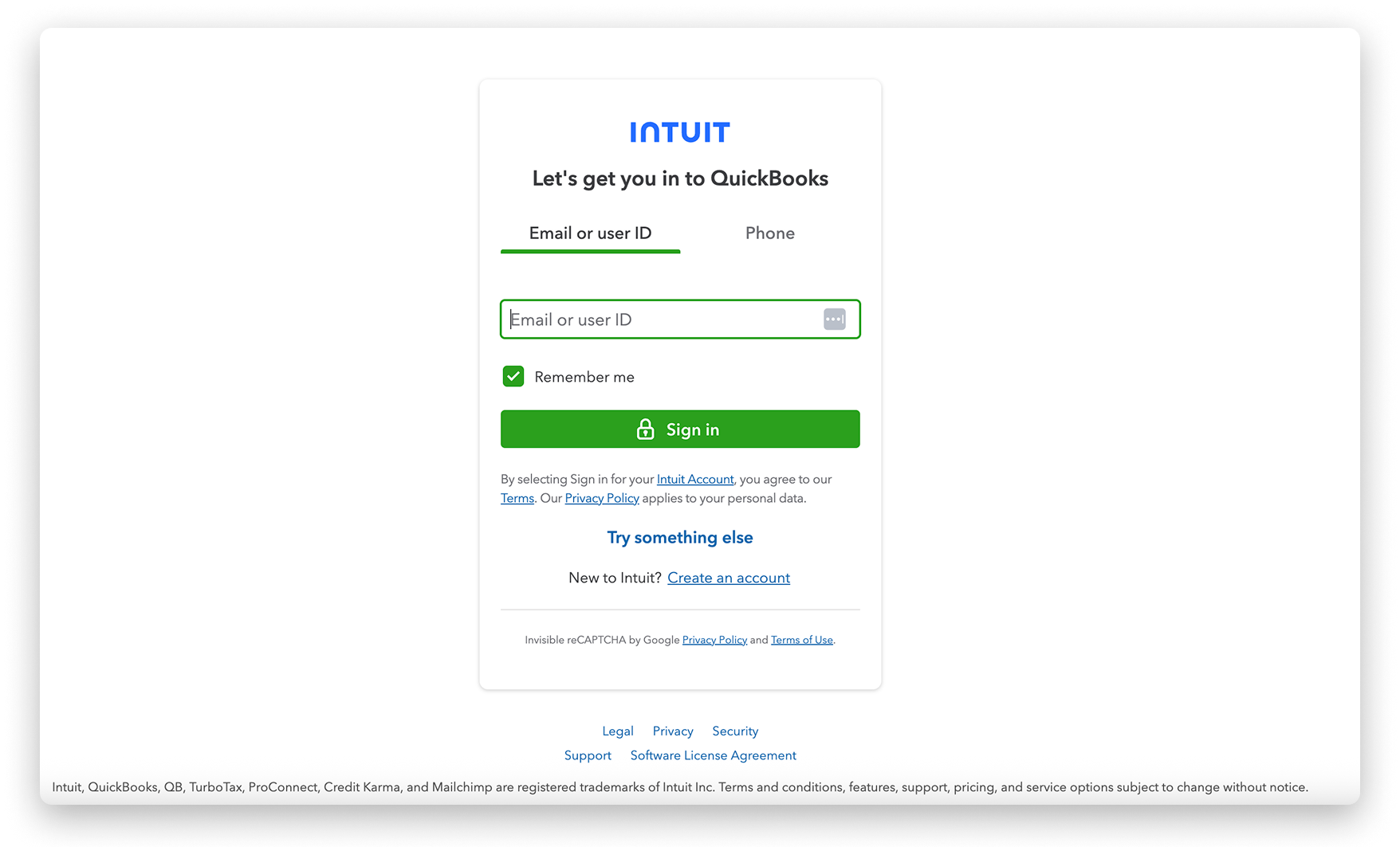
Task: Focus the Email or user ID input field
Action: (680, 320)
